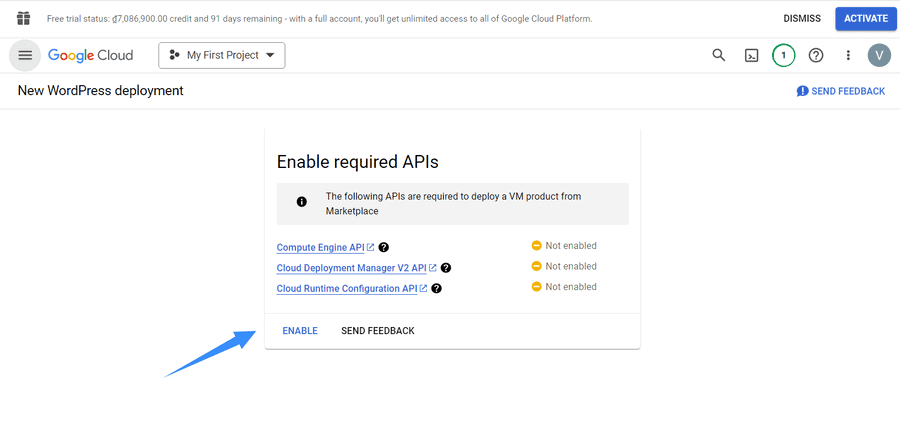
Task: Click the gift icon in trial banner
Action: [x=24, y=18]
